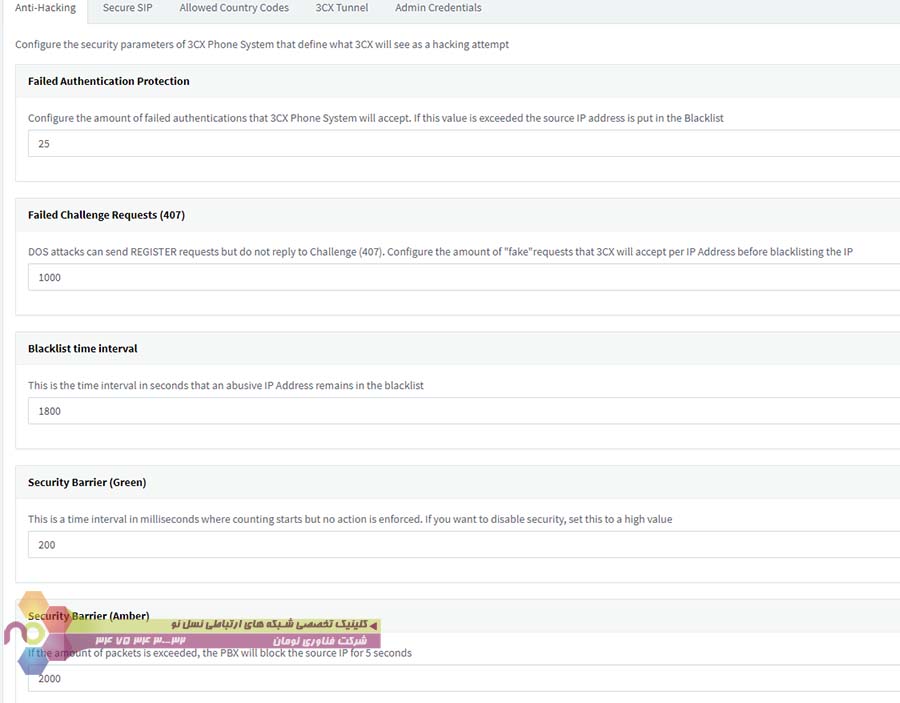Click the 'time interval in milliseconds' description
Viewport: 900px width, 703px height.
(x=350, y=519)
